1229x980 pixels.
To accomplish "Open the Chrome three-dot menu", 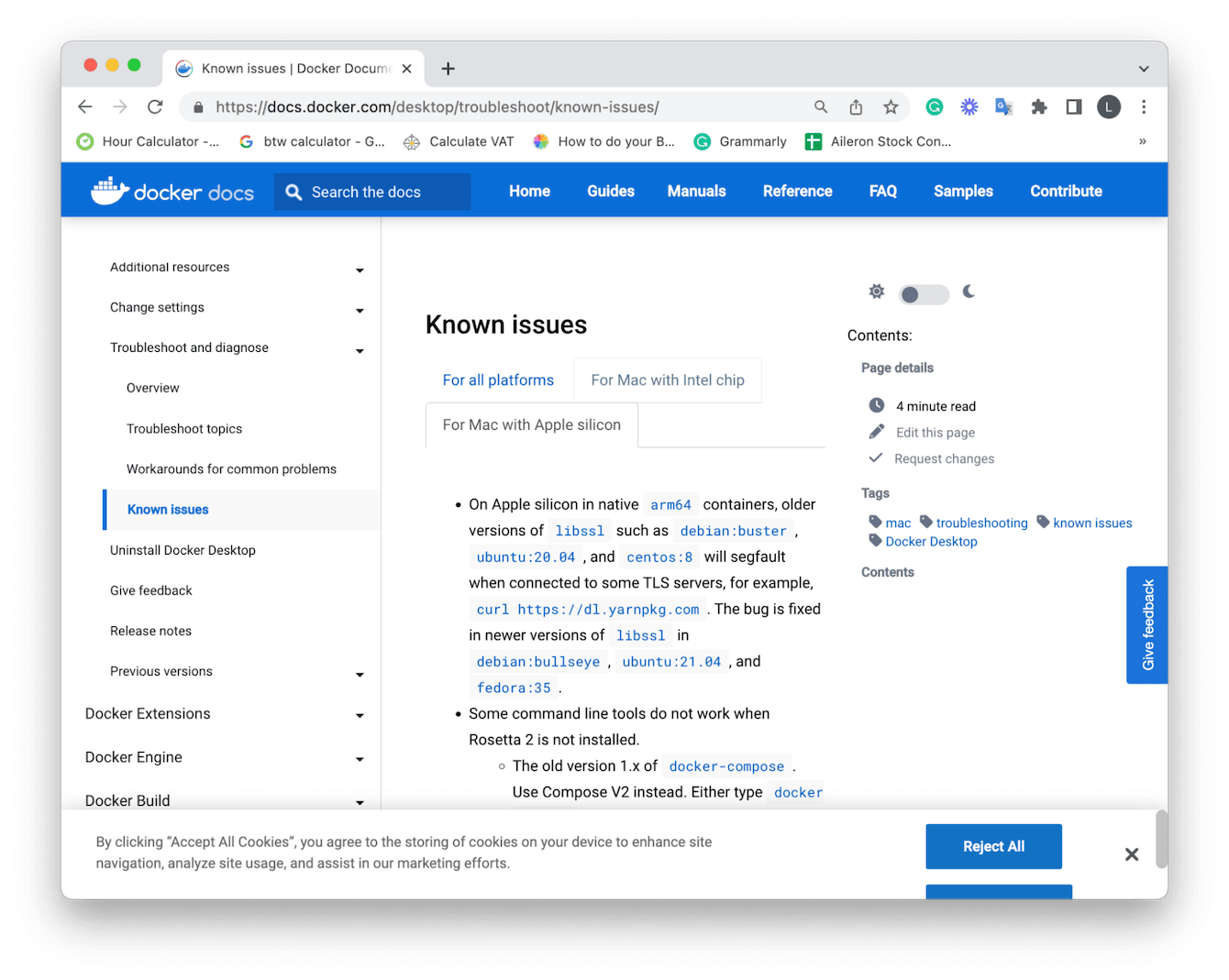I will pos(1144,107).
